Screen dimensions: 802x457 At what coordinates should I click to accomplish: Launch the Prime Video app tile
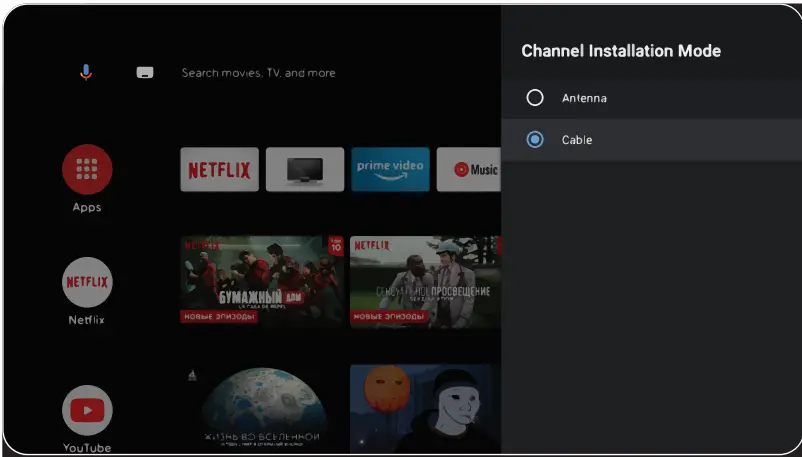coord(390,169)
